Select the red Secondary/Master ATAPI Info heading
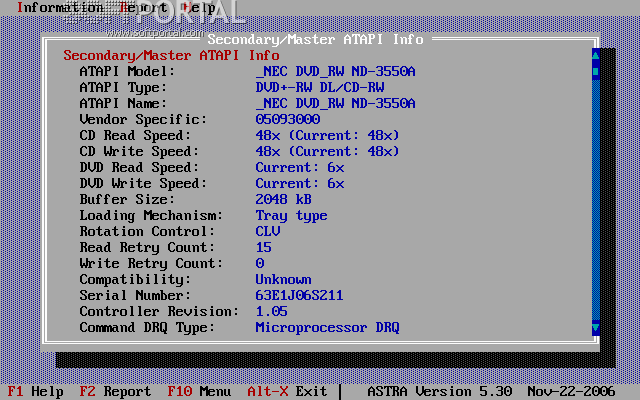Viewport: 640px width, 400px height. pyautogui.click(x=171, y=56)
